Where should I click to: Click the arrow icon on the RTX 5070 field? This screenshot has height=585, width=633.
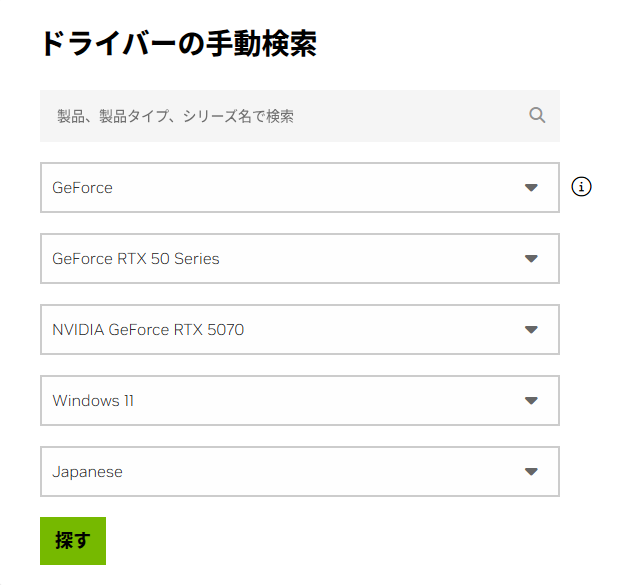point(531,330)
